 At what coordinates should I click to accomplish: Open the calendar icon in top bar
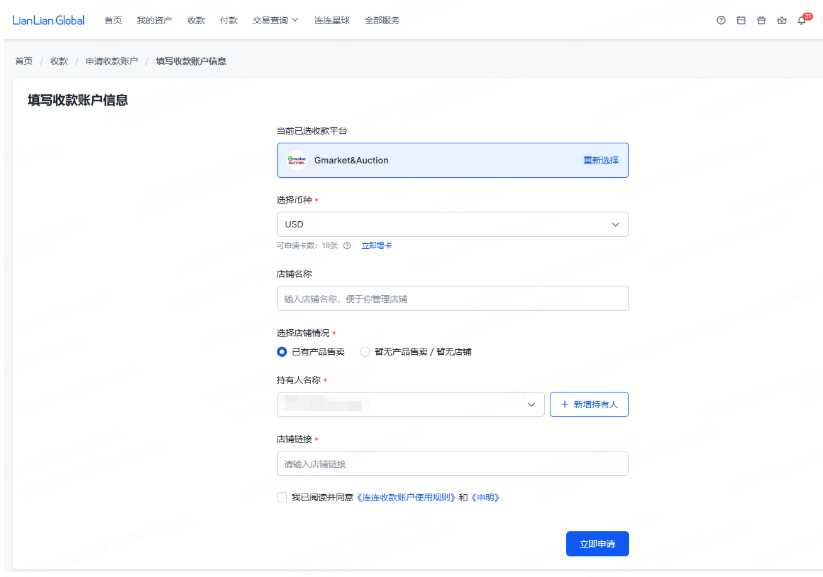coord(741,21)
